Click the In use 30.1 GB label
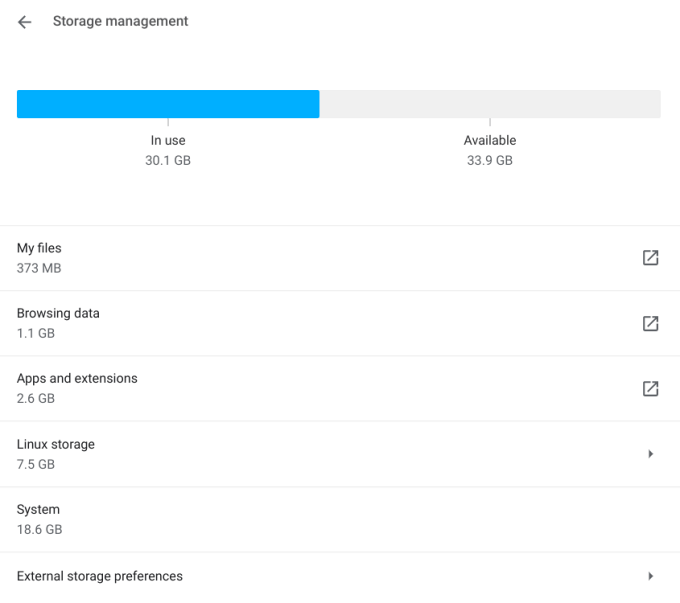The height and width of the screenshot is (603, 680). [x=168, y=150]
